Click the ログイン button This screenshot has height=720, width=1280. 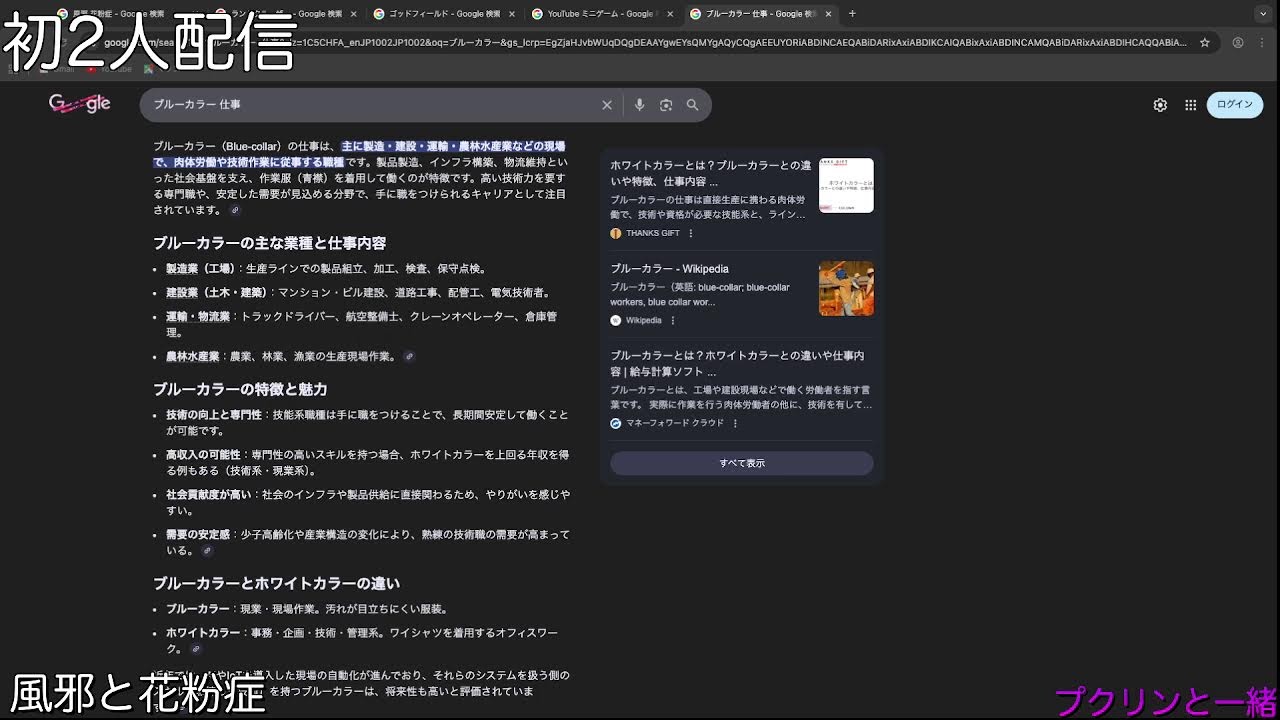pos(1235,105)
